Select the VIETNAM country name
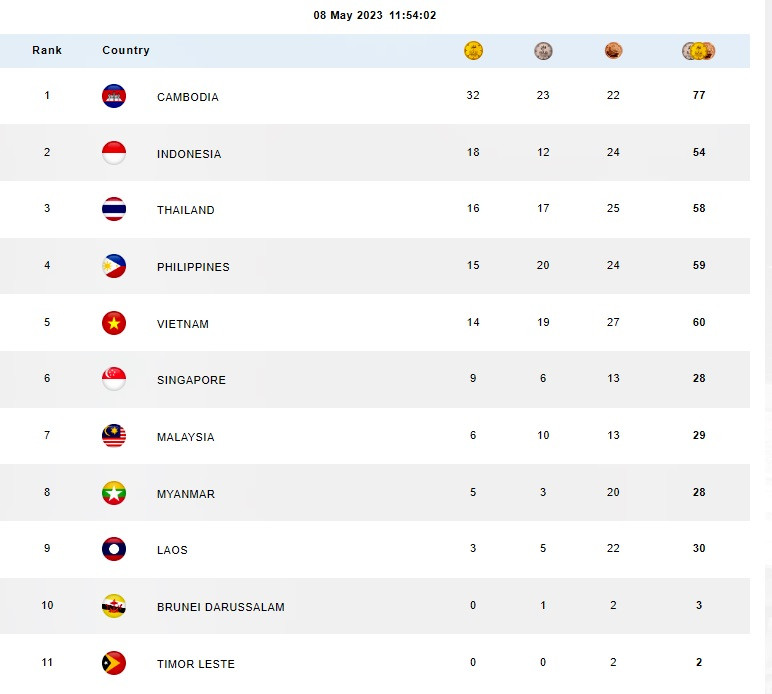The height and width of the screenshot is (694, 772). click(183, 324)
